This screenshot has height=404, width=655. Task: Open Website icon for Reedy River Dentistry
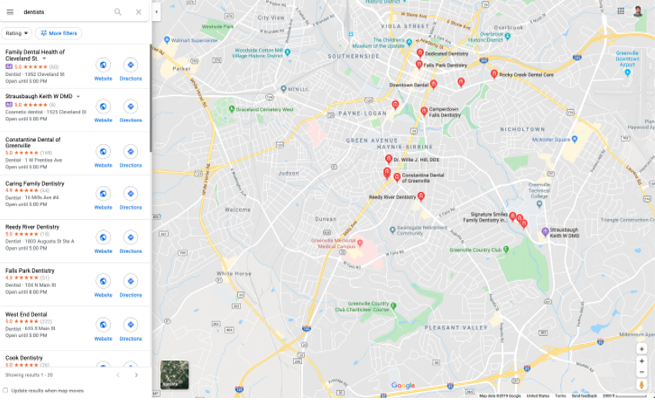coord(103,238)
